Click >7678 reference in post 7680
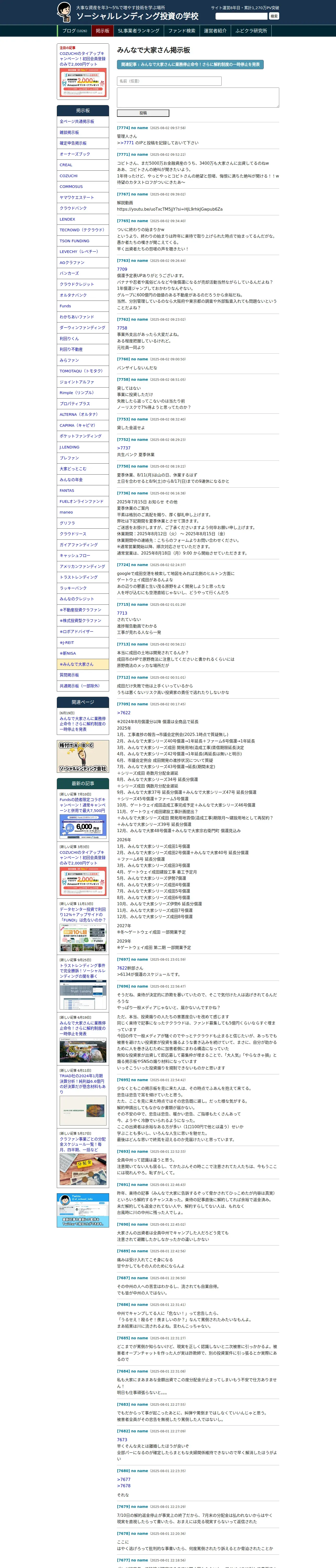 tap(124, 1486)
